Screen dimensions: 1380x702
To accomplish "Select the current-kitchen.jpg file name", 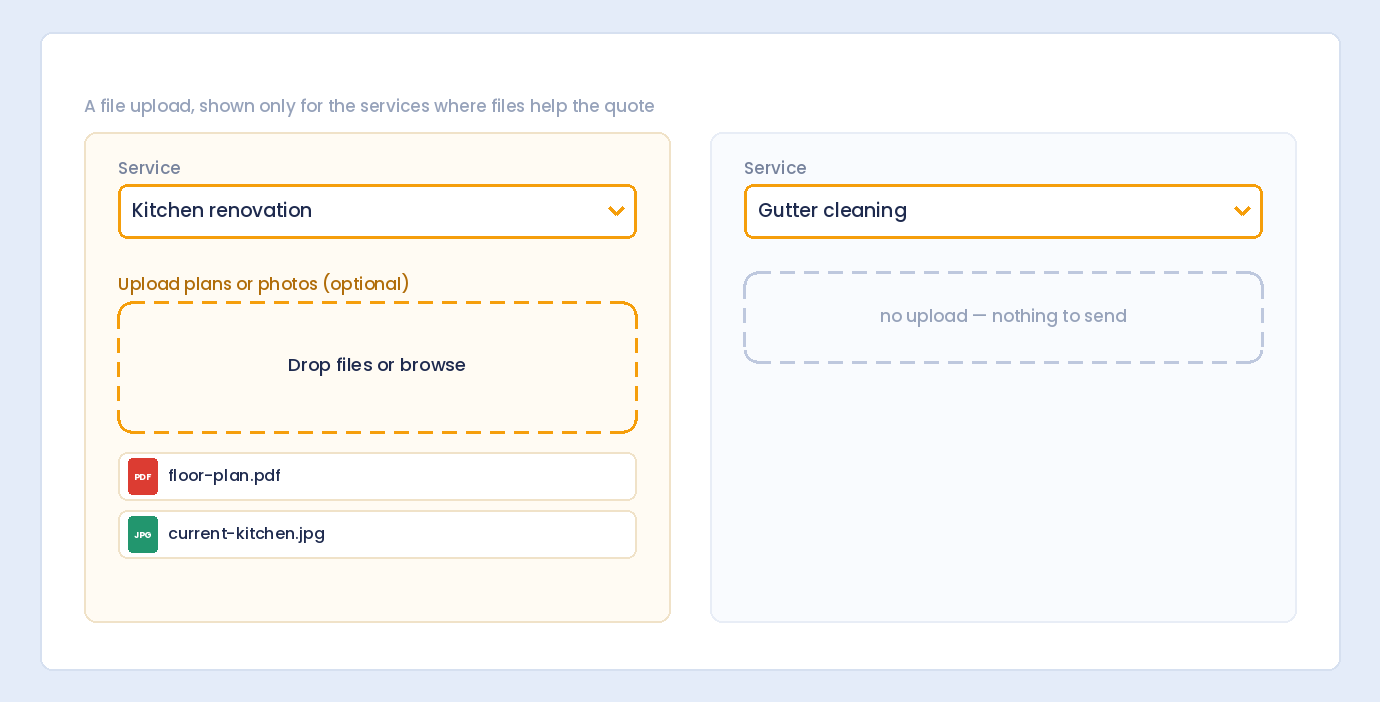I will point(246,534).
